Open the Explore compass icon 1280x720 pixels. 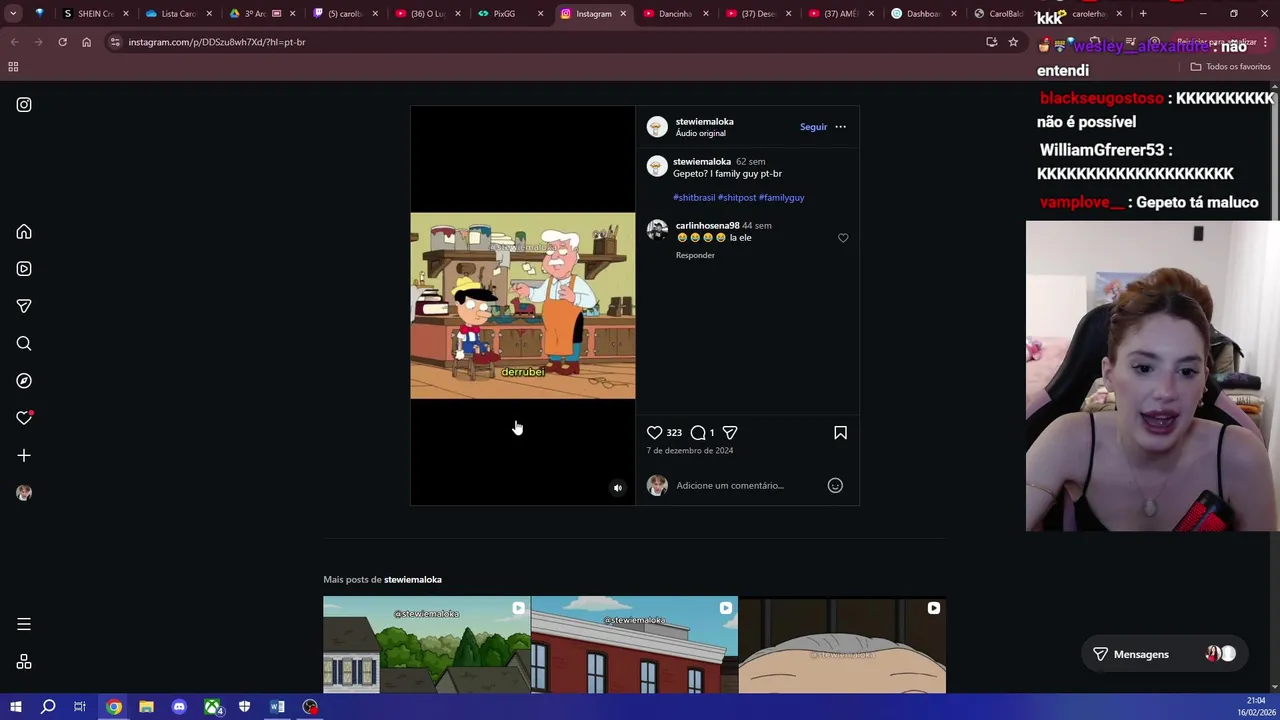(24, 381)
